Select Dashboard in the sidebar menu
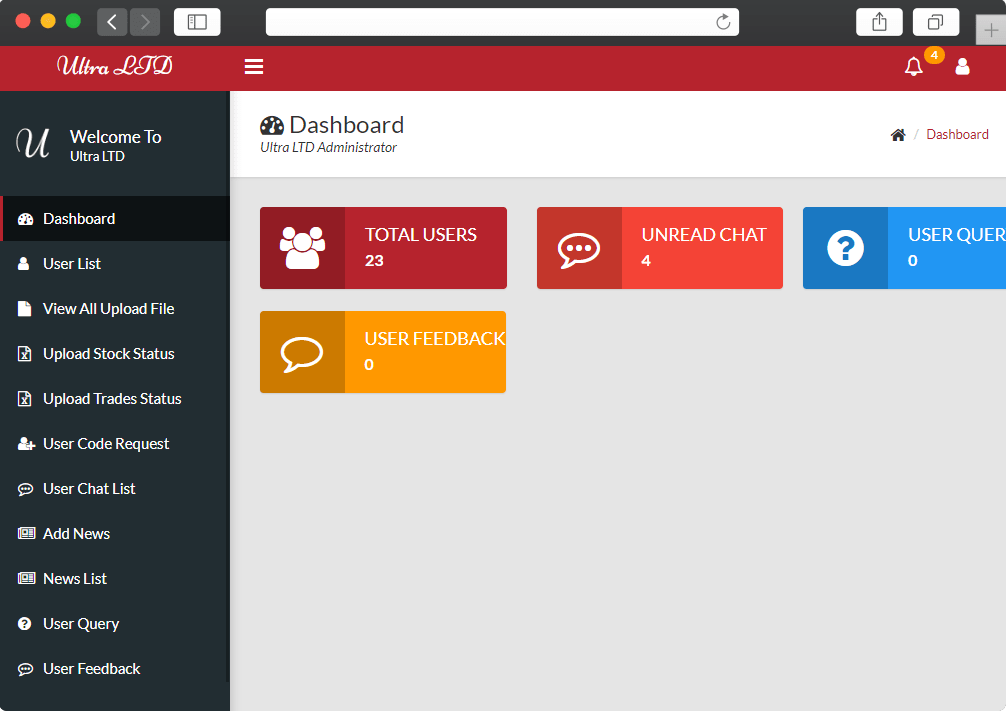The width and height of the screenshot is (1007, 712). coord(115,219)
